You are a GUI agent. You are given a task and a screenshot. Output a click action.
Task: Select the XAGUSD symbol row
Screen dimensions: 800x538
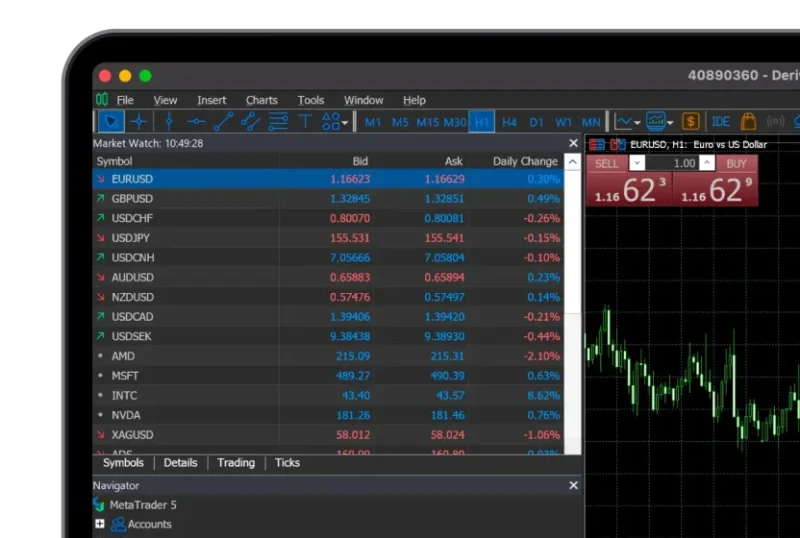[x=328, y=435]
